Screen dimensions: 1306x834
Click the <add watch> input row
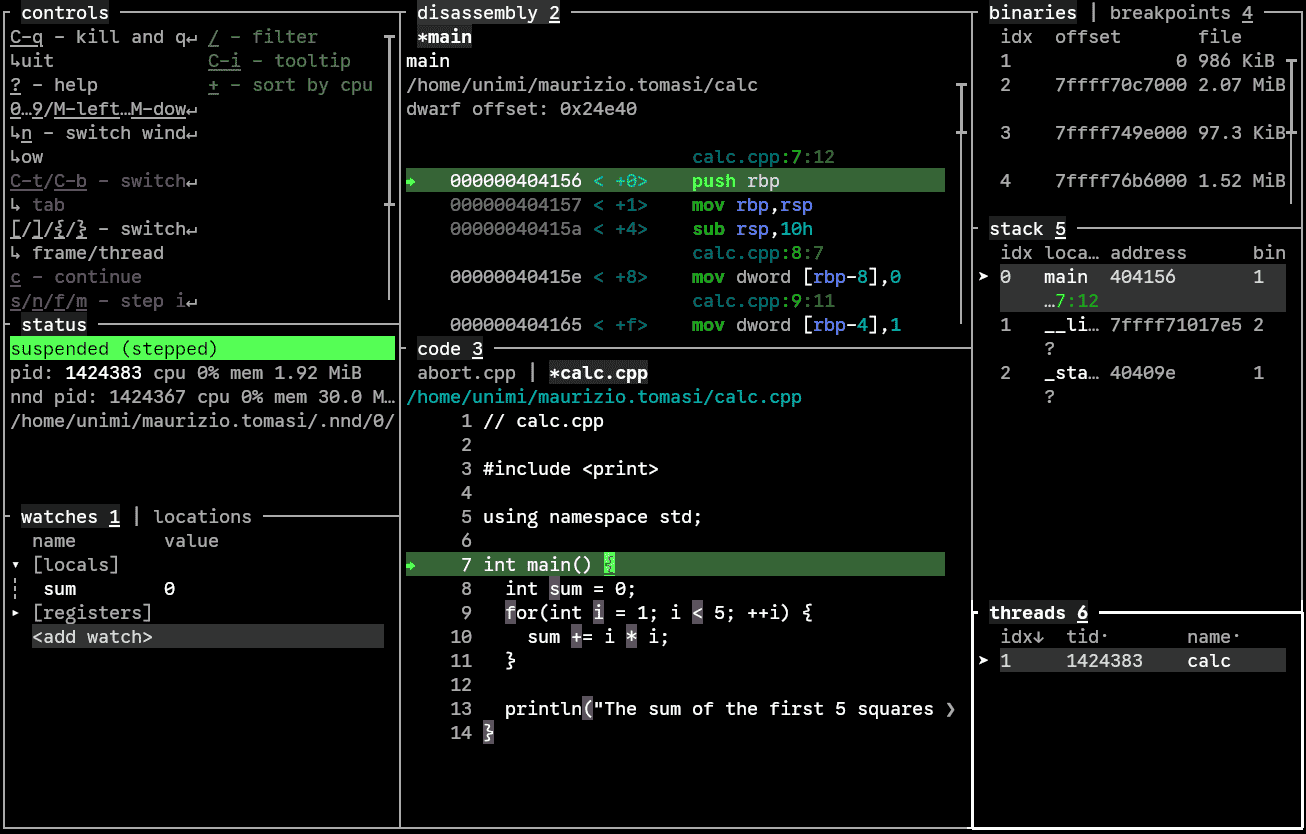coord(207,637)
